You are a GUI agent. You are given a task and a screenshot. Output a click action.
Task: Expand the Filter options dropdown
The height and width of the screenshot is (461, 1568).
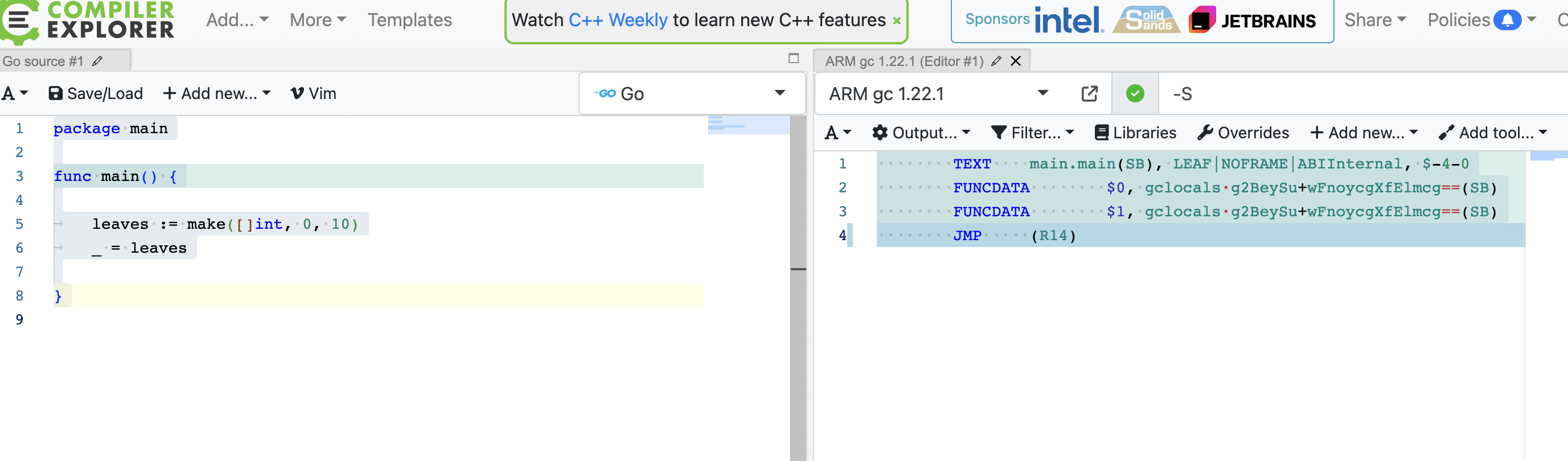[1032, 133]
